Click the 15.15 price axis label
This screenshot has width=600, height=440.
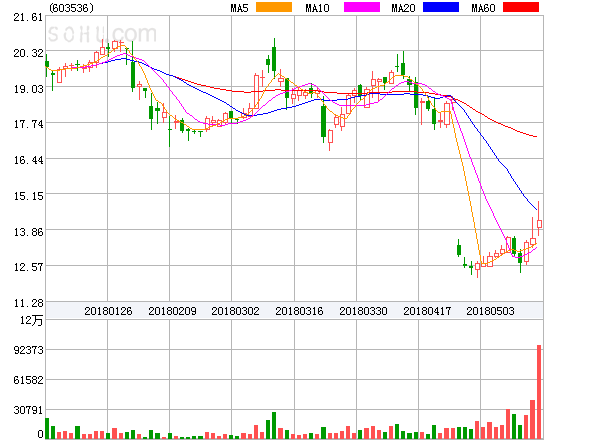28,196
